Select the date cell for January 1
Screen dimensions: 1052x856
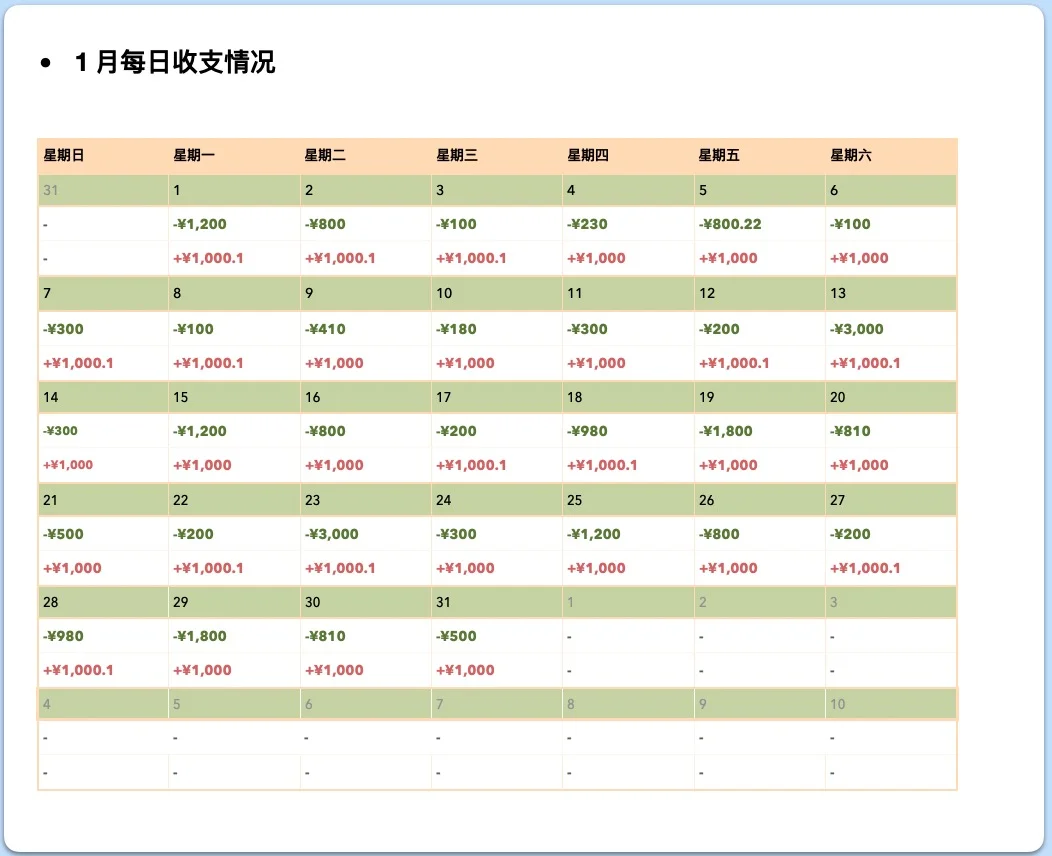tap(176, 190)
